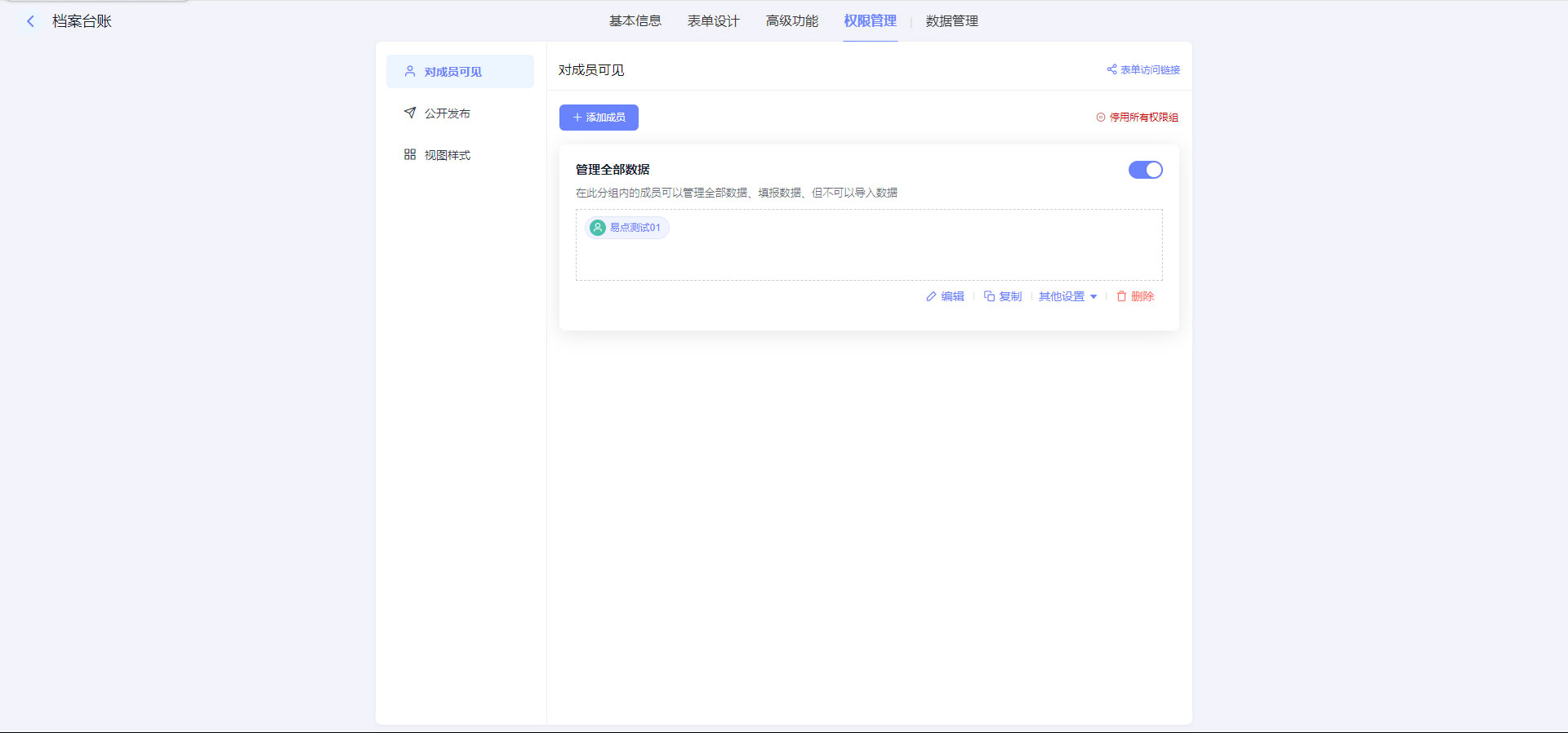Screen dimensions: 1568x733
Task: Open the 基本信息 tab
Action: click(x=635, y=21)
